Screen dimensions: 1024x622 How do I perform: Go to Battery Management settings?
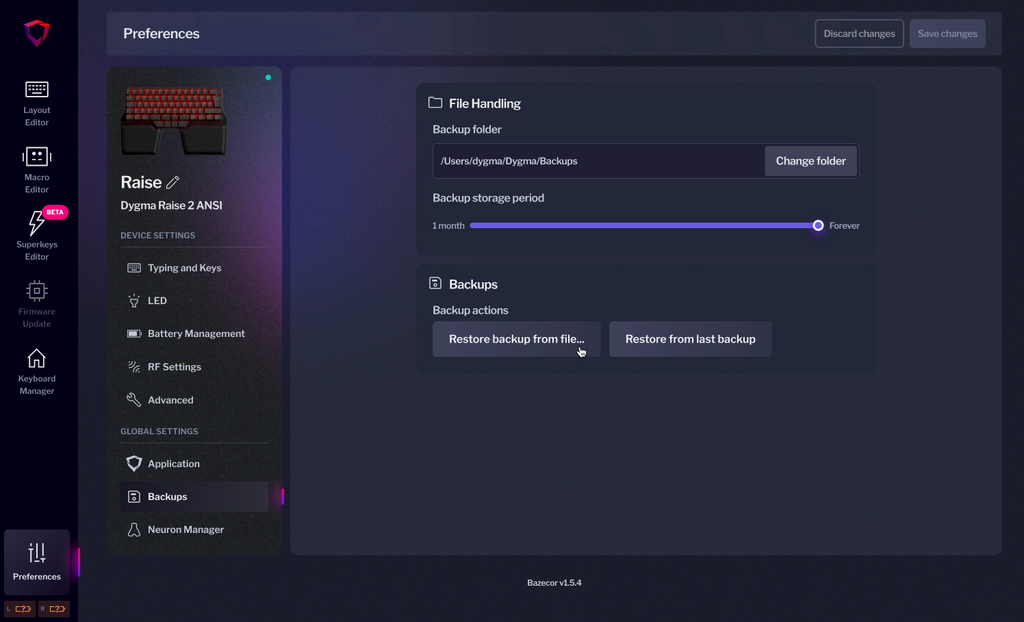point(195,334)
